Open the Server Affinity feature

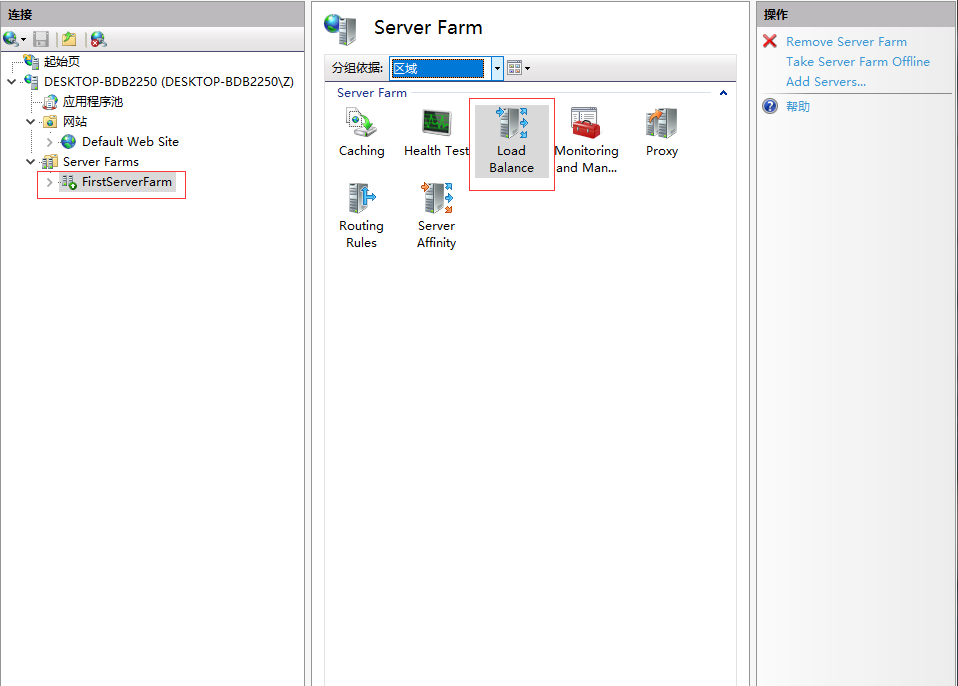coord(436,216)
